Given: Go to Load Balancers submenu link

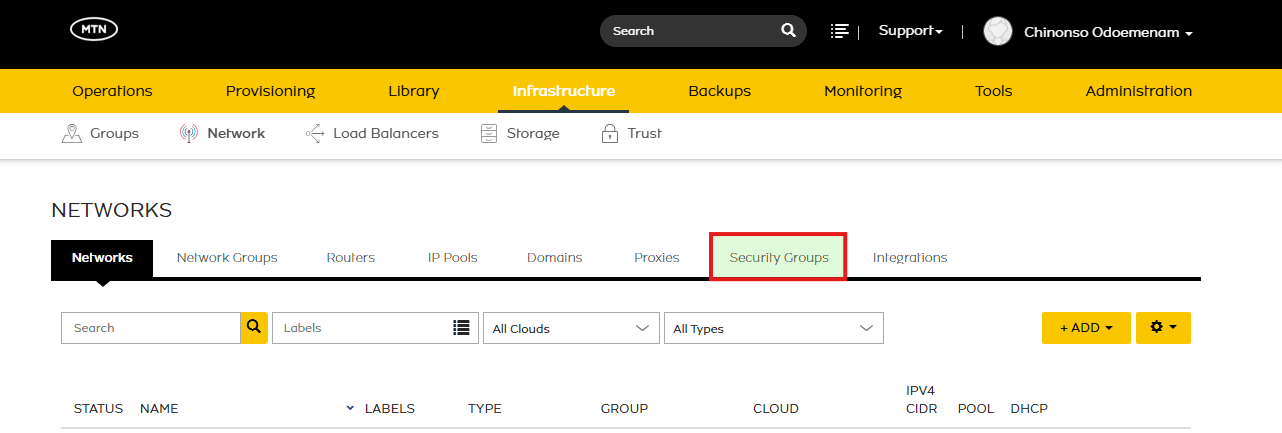Looking at the screenshot, I should pyautogui.click(x=386, y=133).
